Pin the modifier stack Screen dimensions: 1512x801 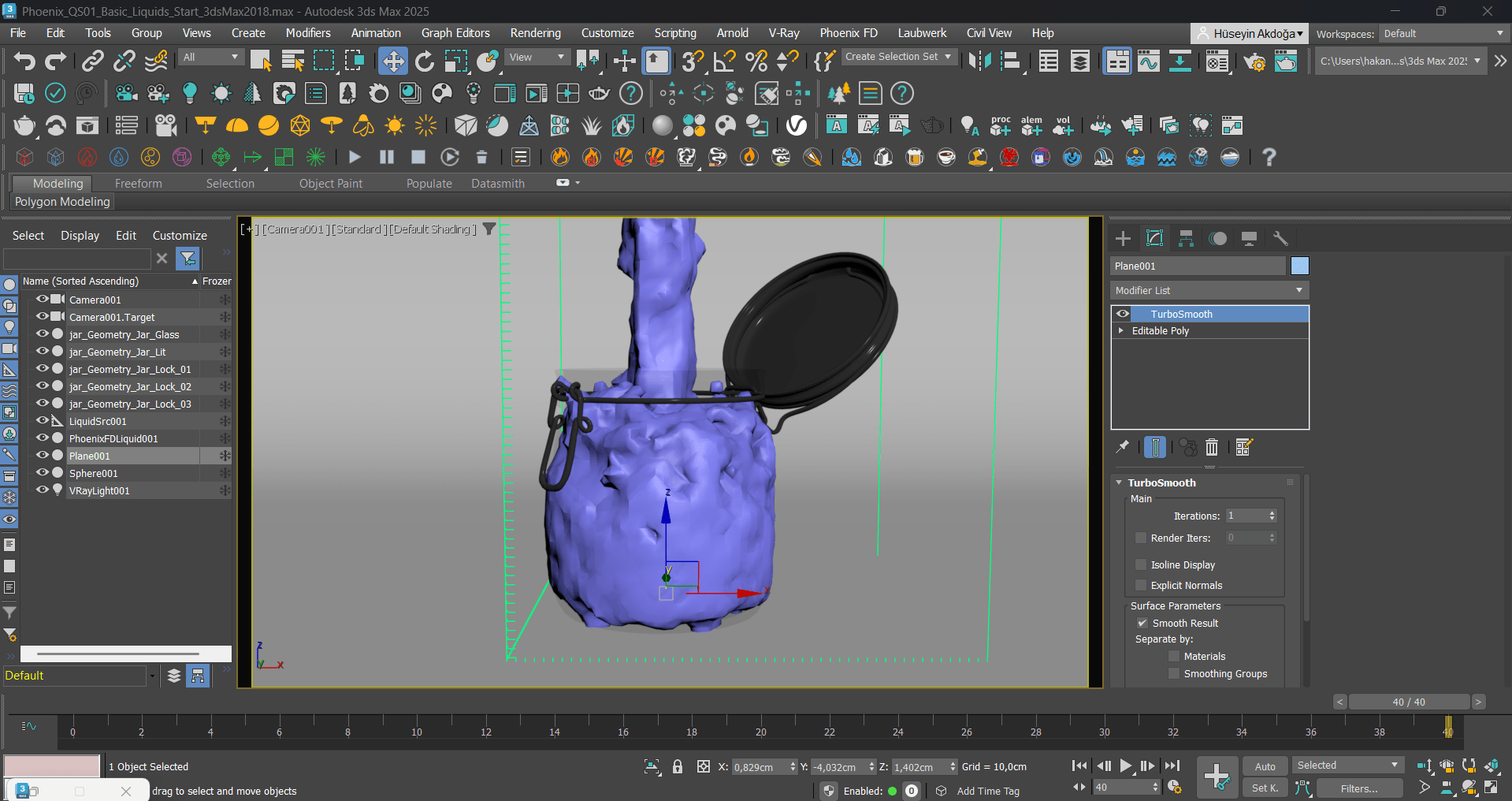click(1122, 447)
